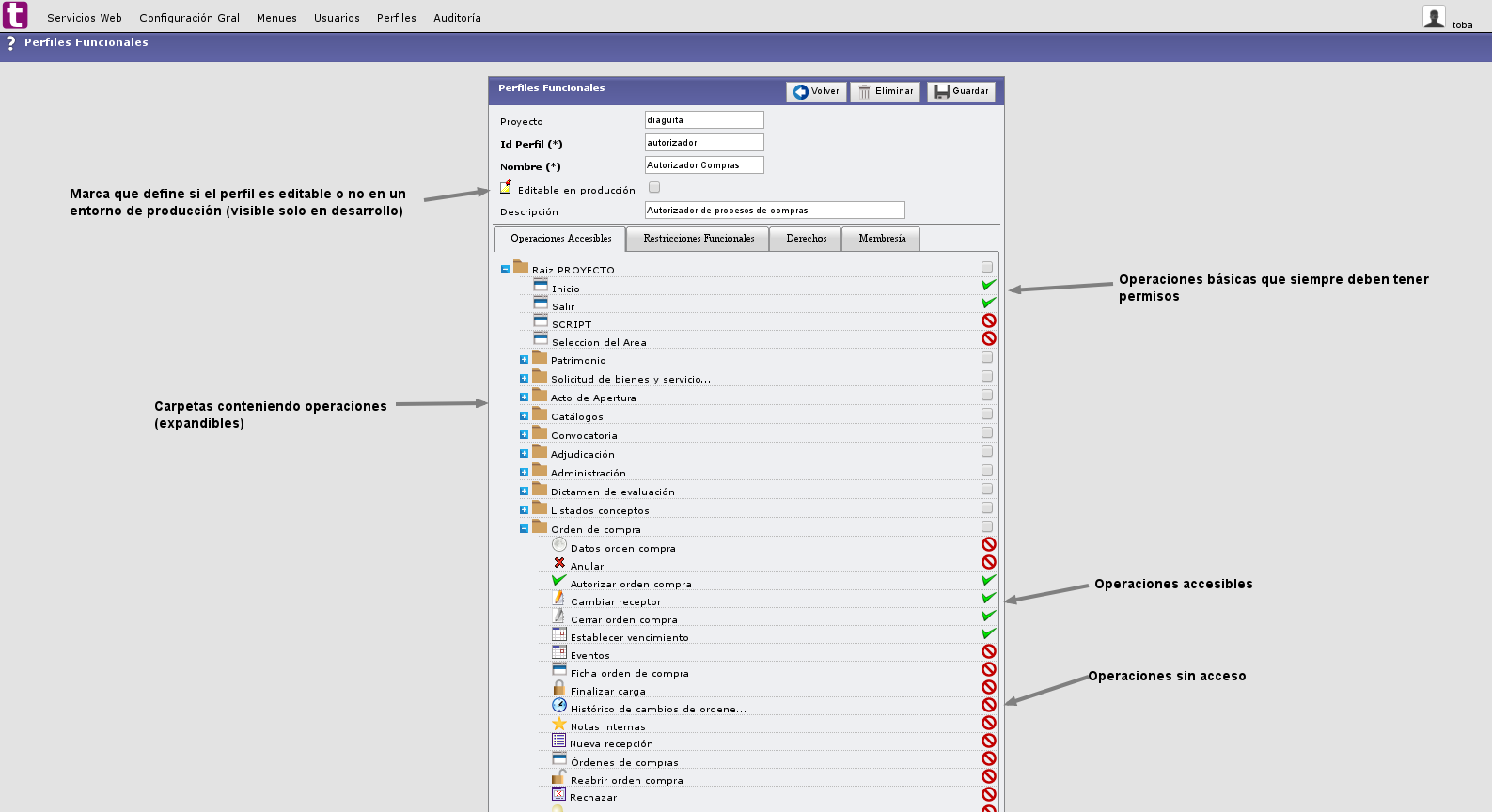Click the Descripción input field
1492x812 pixels.
coord(774,211)
